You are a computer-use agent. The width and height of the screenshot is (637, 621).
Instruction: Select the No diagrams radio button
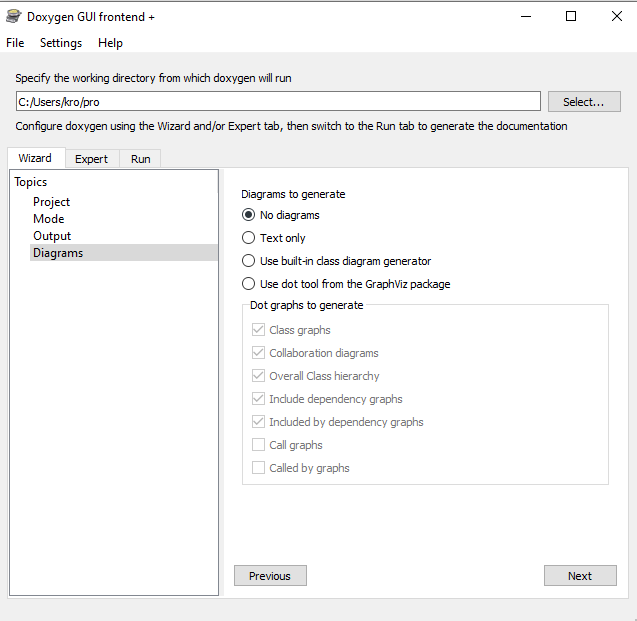[249, 215]
